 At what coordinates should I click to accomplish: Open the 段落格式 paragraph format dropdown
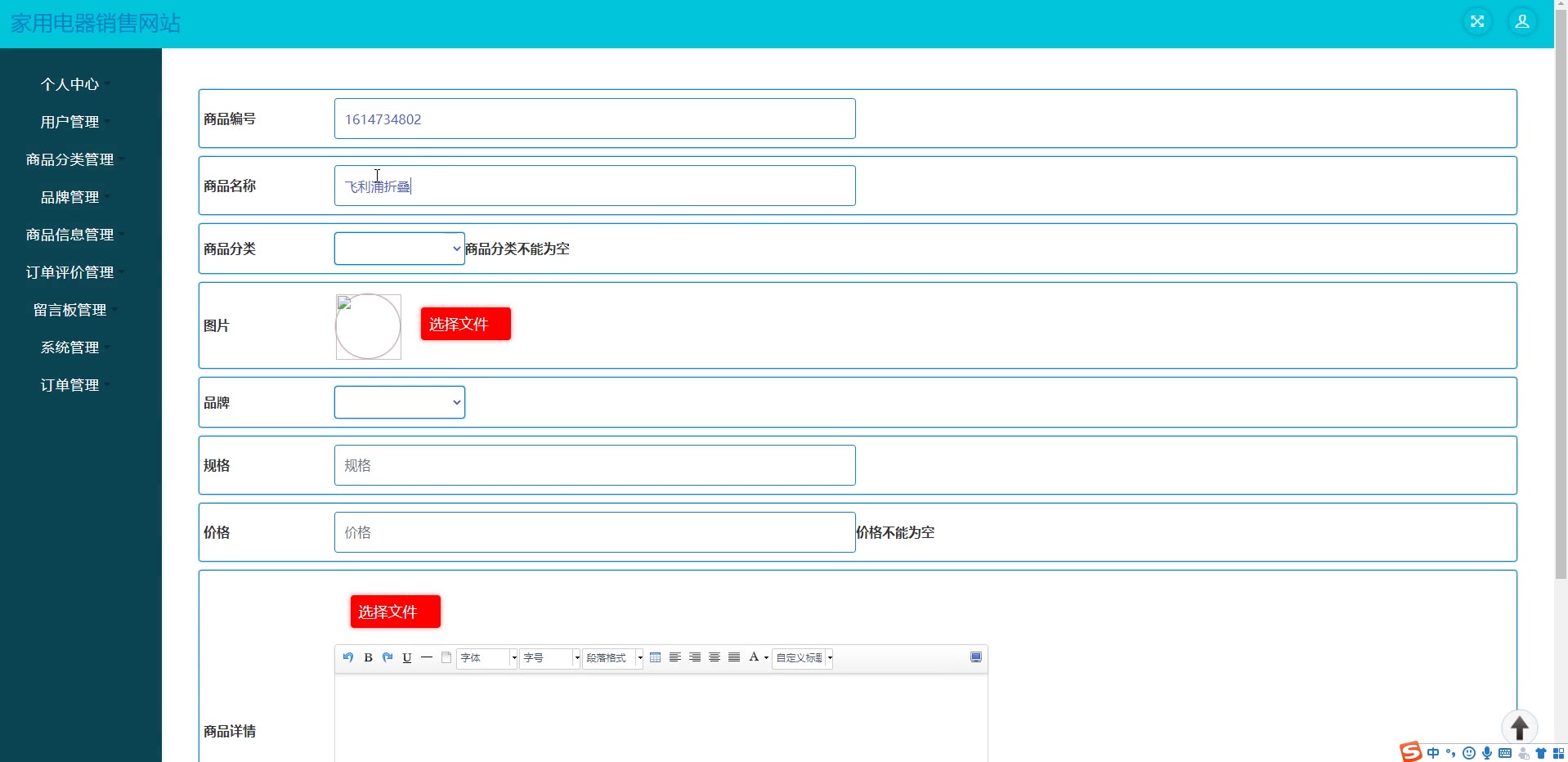(613, 657)
